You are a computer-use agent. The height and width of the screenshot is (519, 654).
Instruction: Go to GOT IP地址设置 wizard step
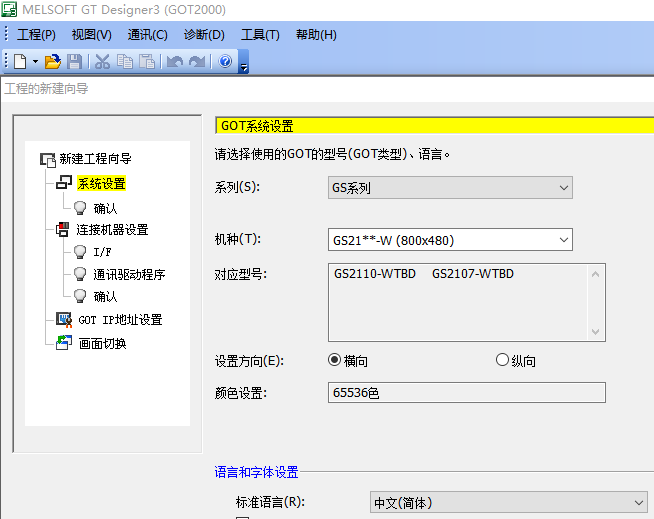119,320
